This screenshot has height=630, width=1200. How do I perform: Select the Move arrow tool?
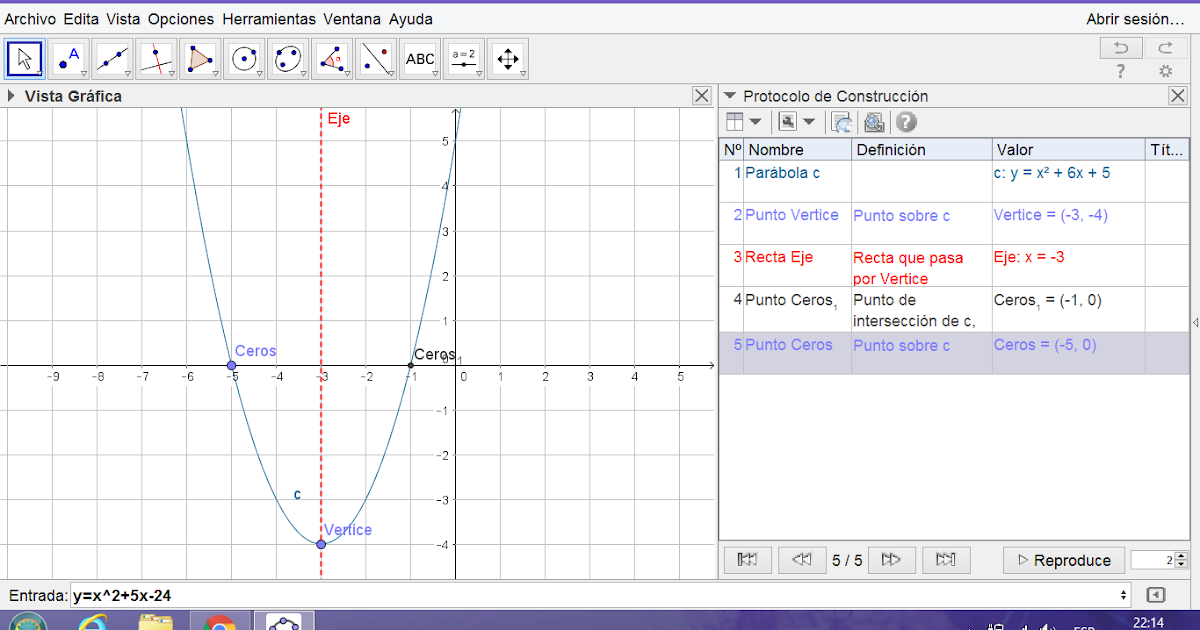click(x=24, y=58)
